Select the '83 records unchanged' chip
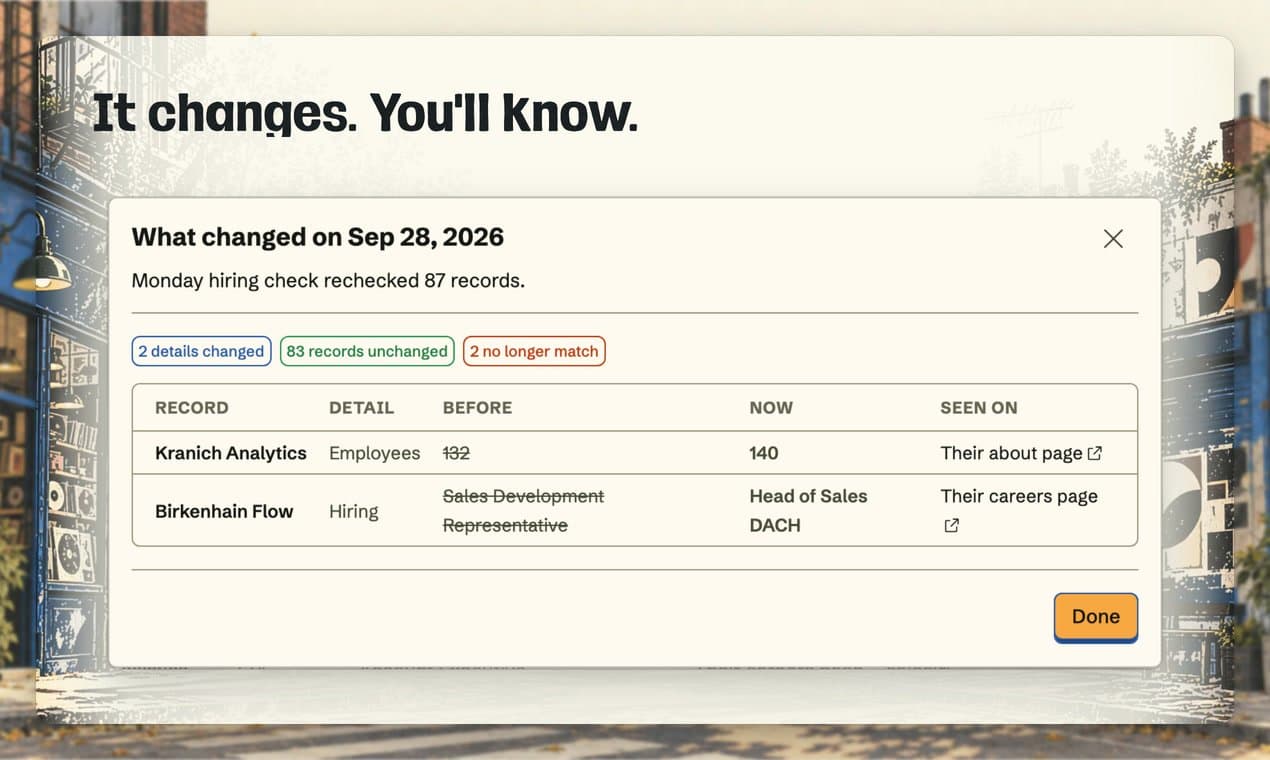 367,351
